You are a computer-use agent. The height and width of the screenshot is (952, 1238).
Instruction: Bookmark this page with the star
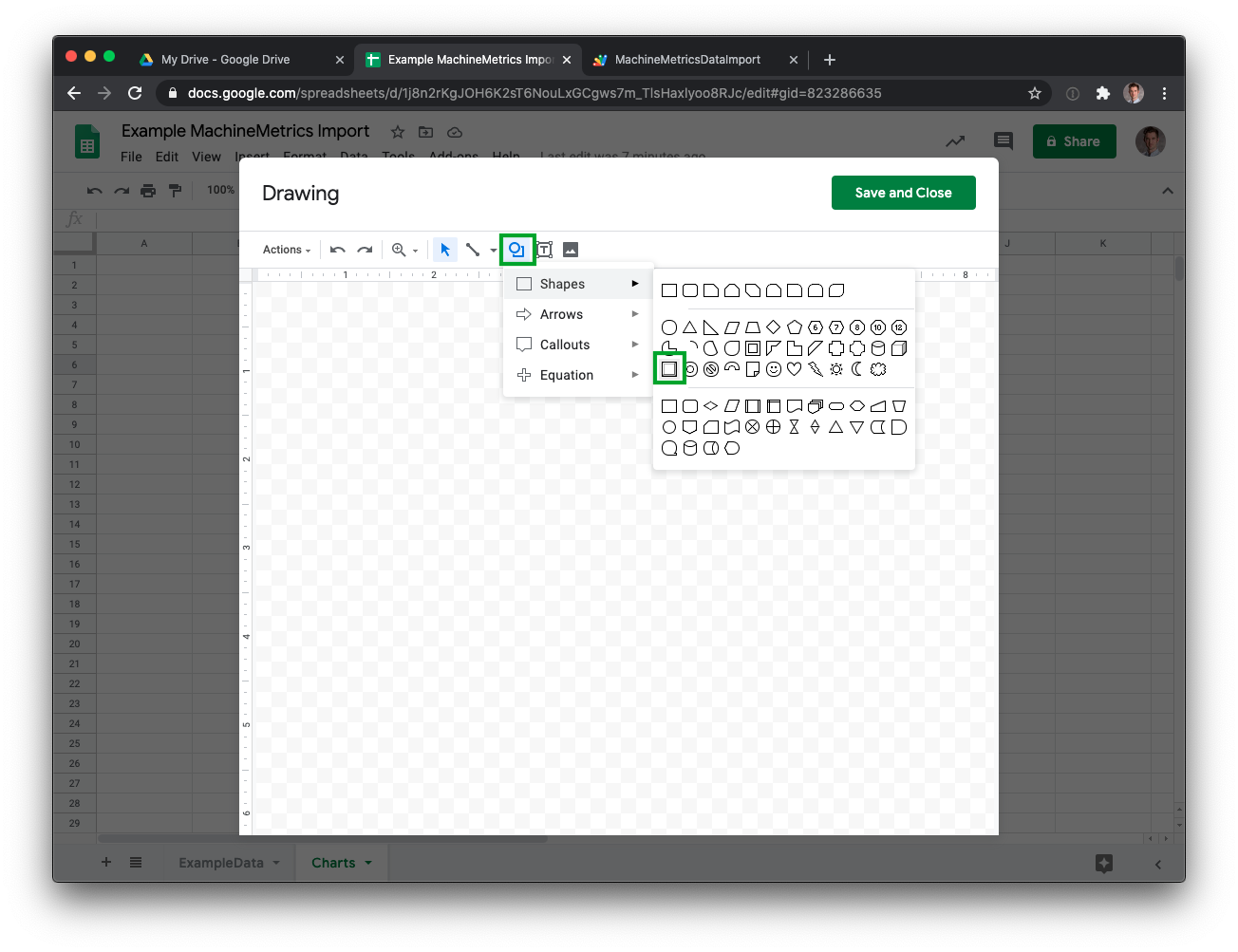(x=1035, y=93)
